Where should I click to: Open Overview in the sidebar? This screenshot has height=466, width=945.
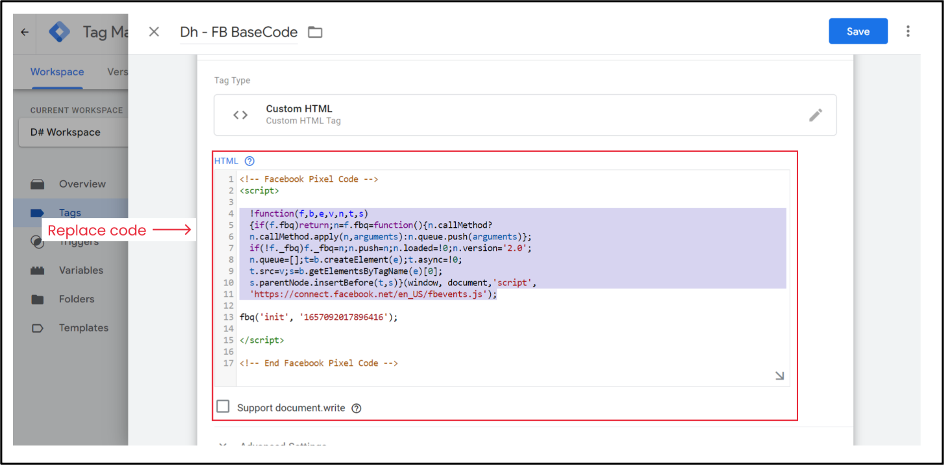click(x=82, y=184)
